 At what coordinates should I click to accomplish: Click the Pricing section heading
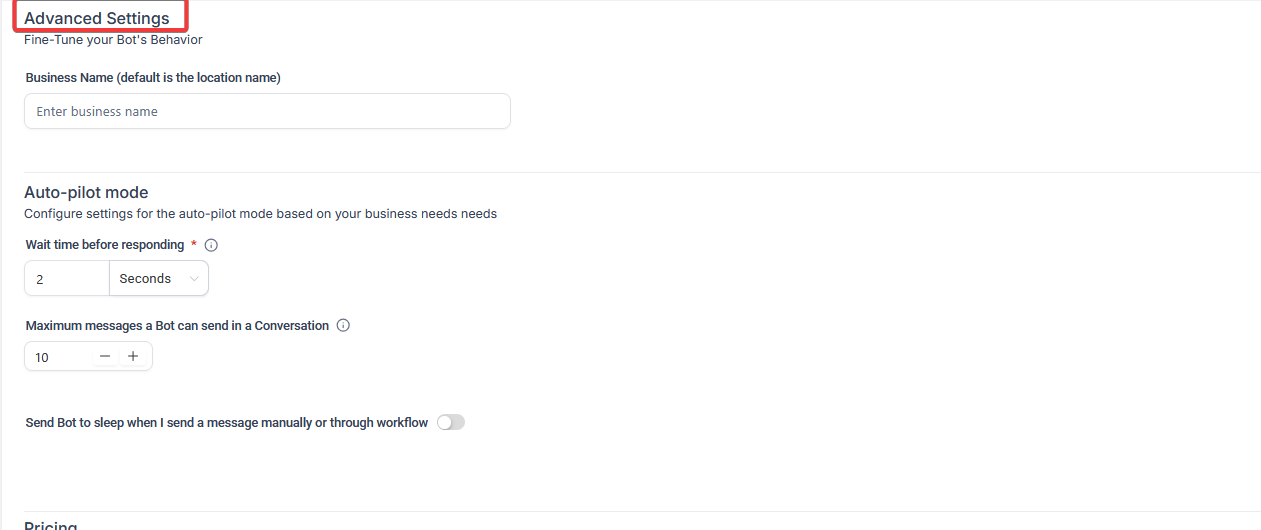[x=51, y=525]
